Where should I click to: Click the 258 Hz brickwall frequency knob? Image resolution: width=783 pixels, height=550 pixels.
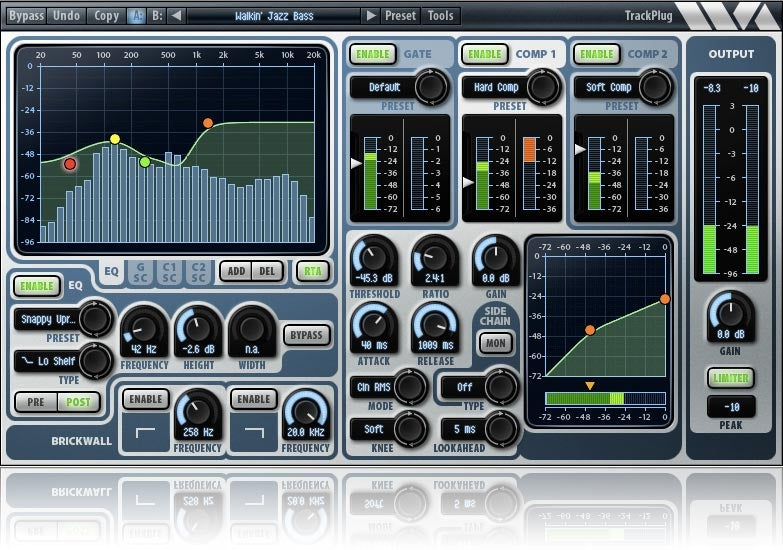(x=198, y=412)
